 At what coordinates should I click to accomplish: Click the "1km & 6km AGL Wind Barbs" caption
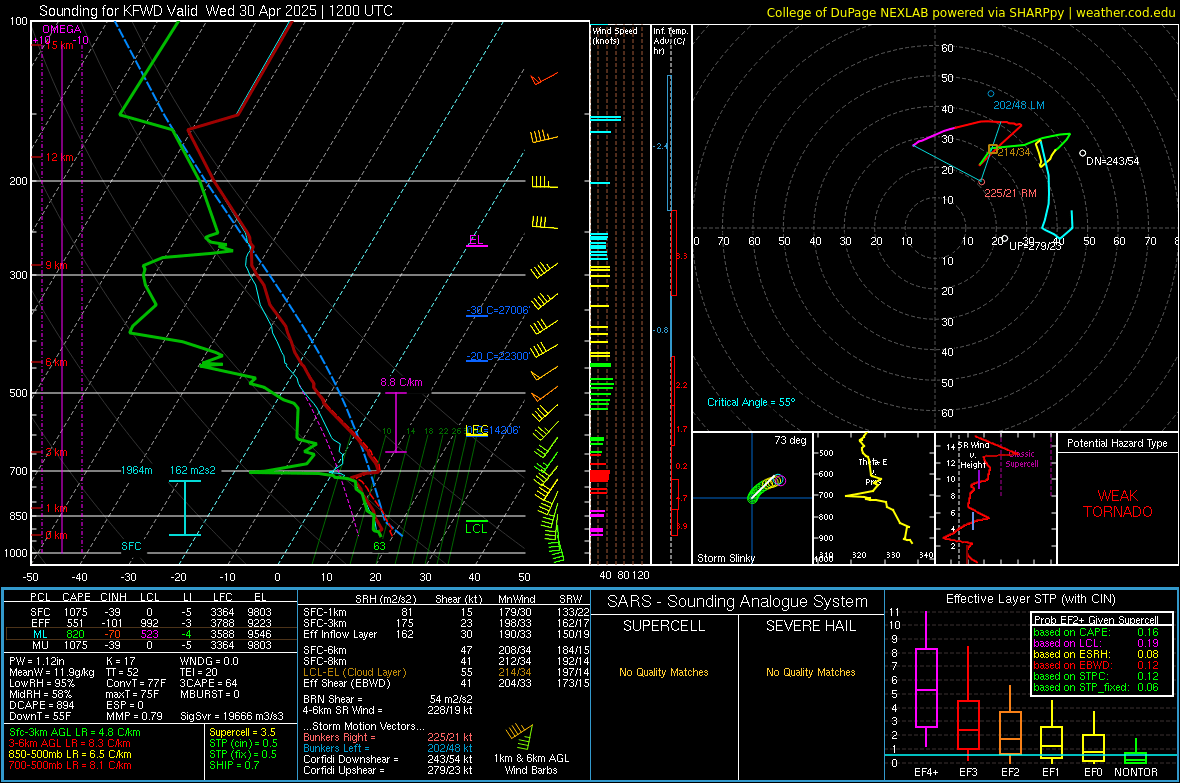[531, 764]
